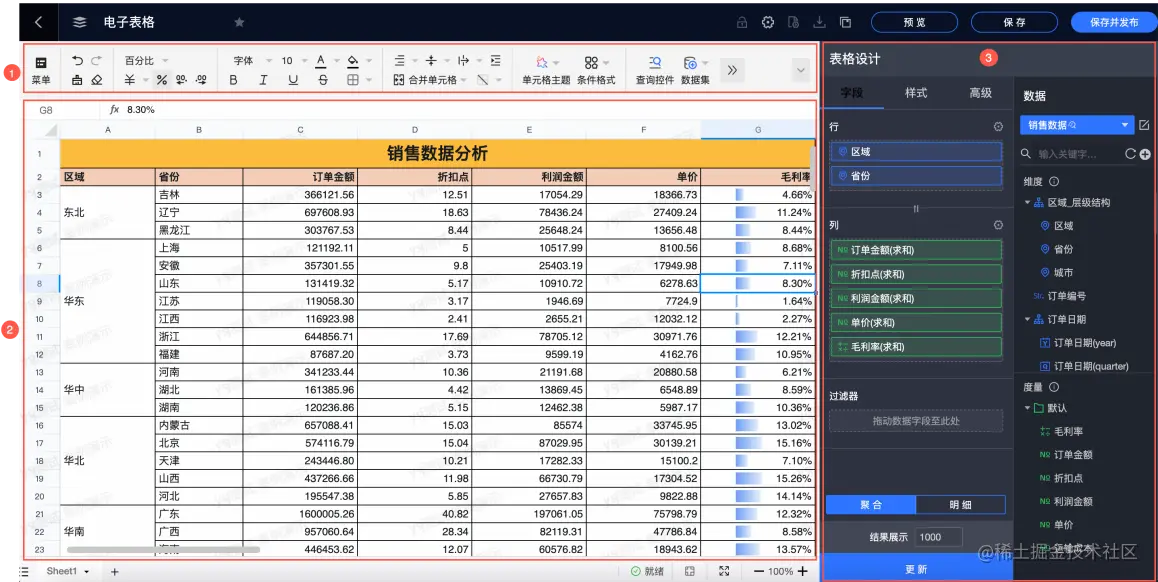The width and height of the screenshot is (1158, 582).
Task: Toggle italic formatting
Action: (x=263, y=80)
